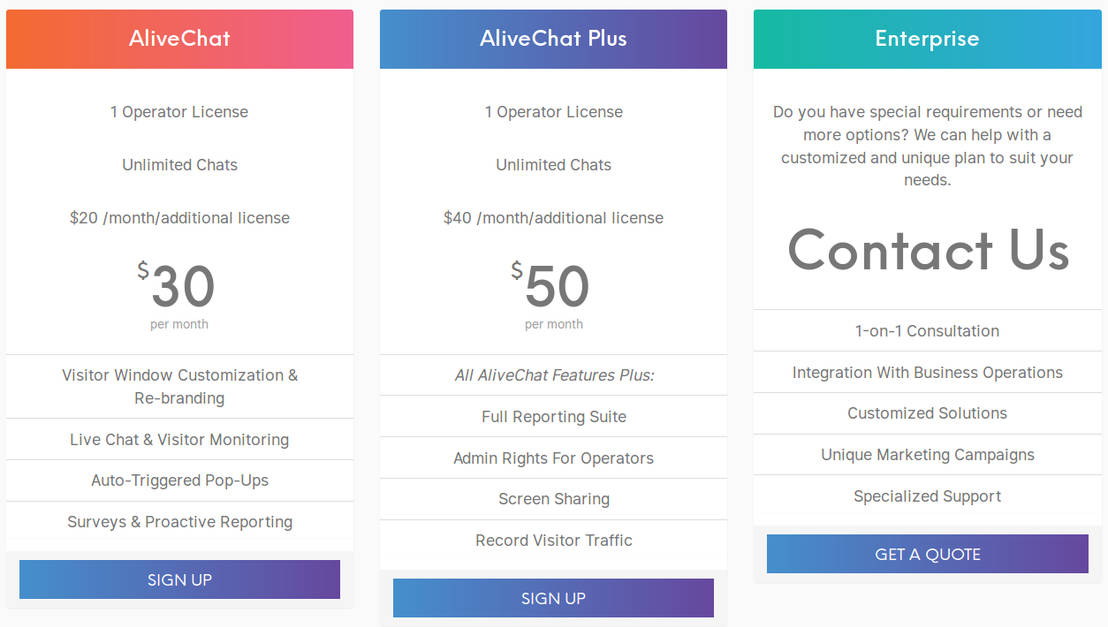
Task: Click SIGN UP under the AliveChat plan
Action: pyautogui.click(x=179, y=580)
